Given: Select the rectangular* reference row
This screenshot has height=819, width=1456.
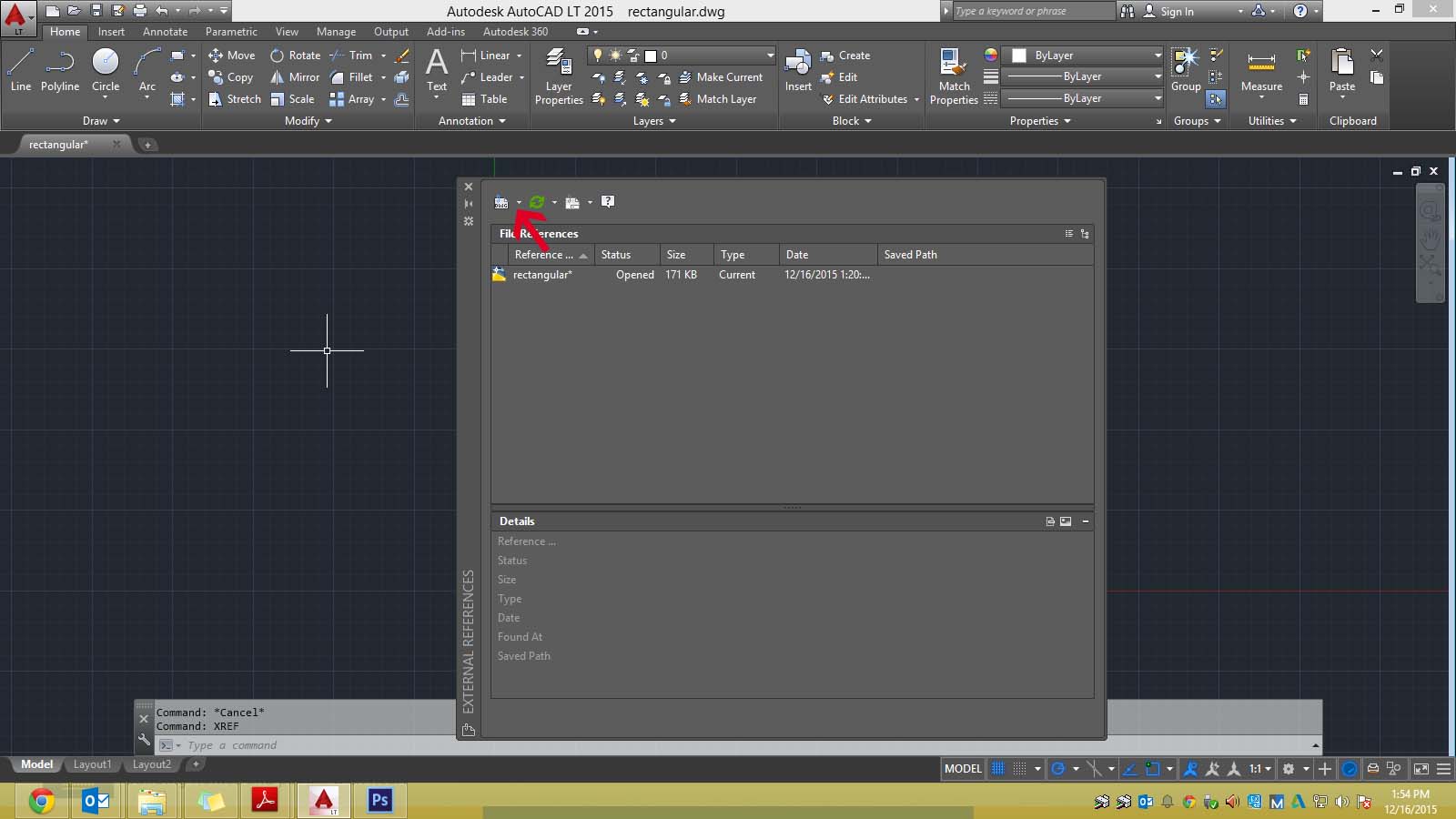Looking at the screenshot, I should (792, 275).
